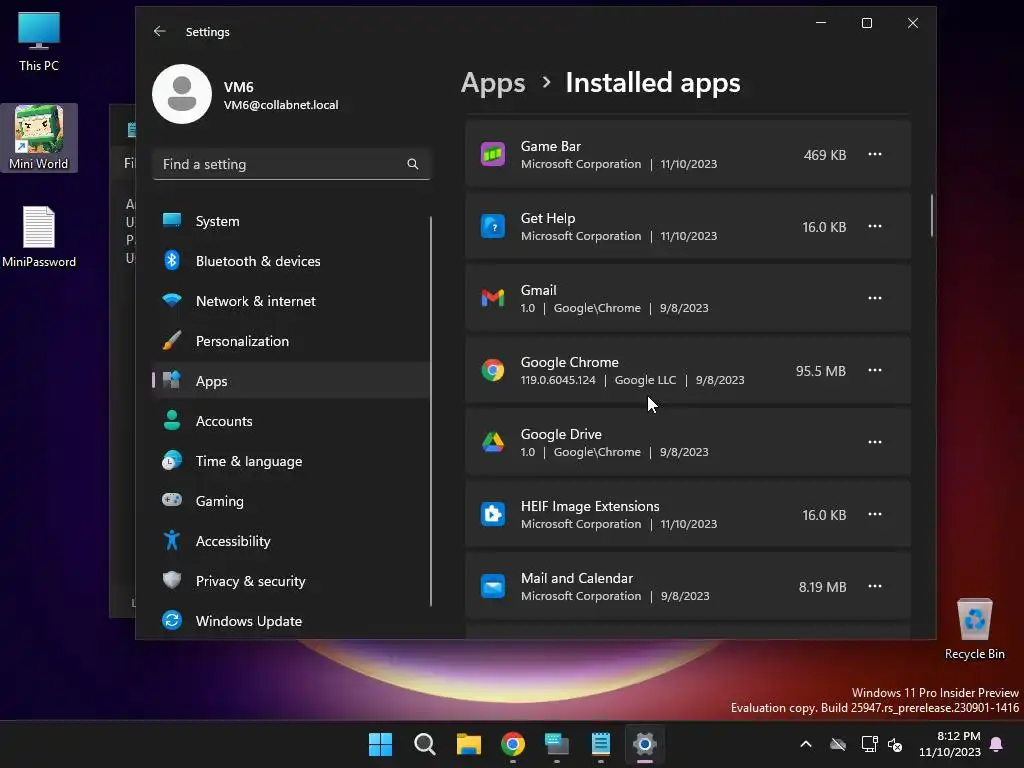Select the Mini World desktop shortcut
1024x768 pixels.
[39, 138]
